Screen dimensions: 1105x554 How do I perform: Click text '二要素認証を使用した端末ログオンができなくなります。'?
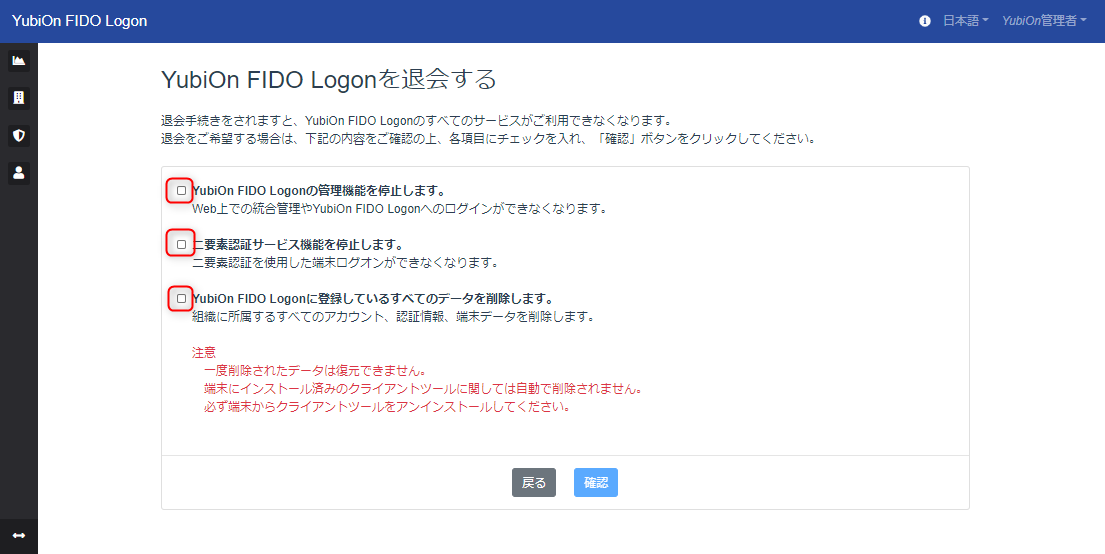[x=346, y=263]
